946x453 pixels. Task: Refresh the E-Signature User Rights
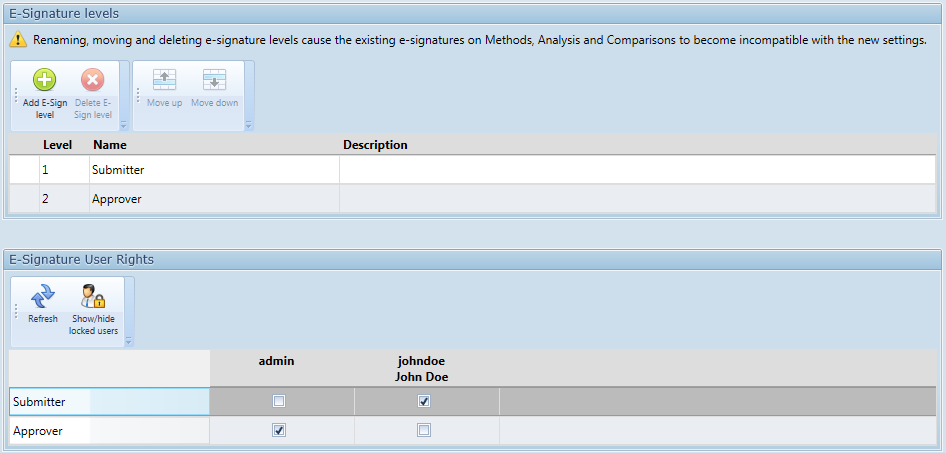(43, 303)
